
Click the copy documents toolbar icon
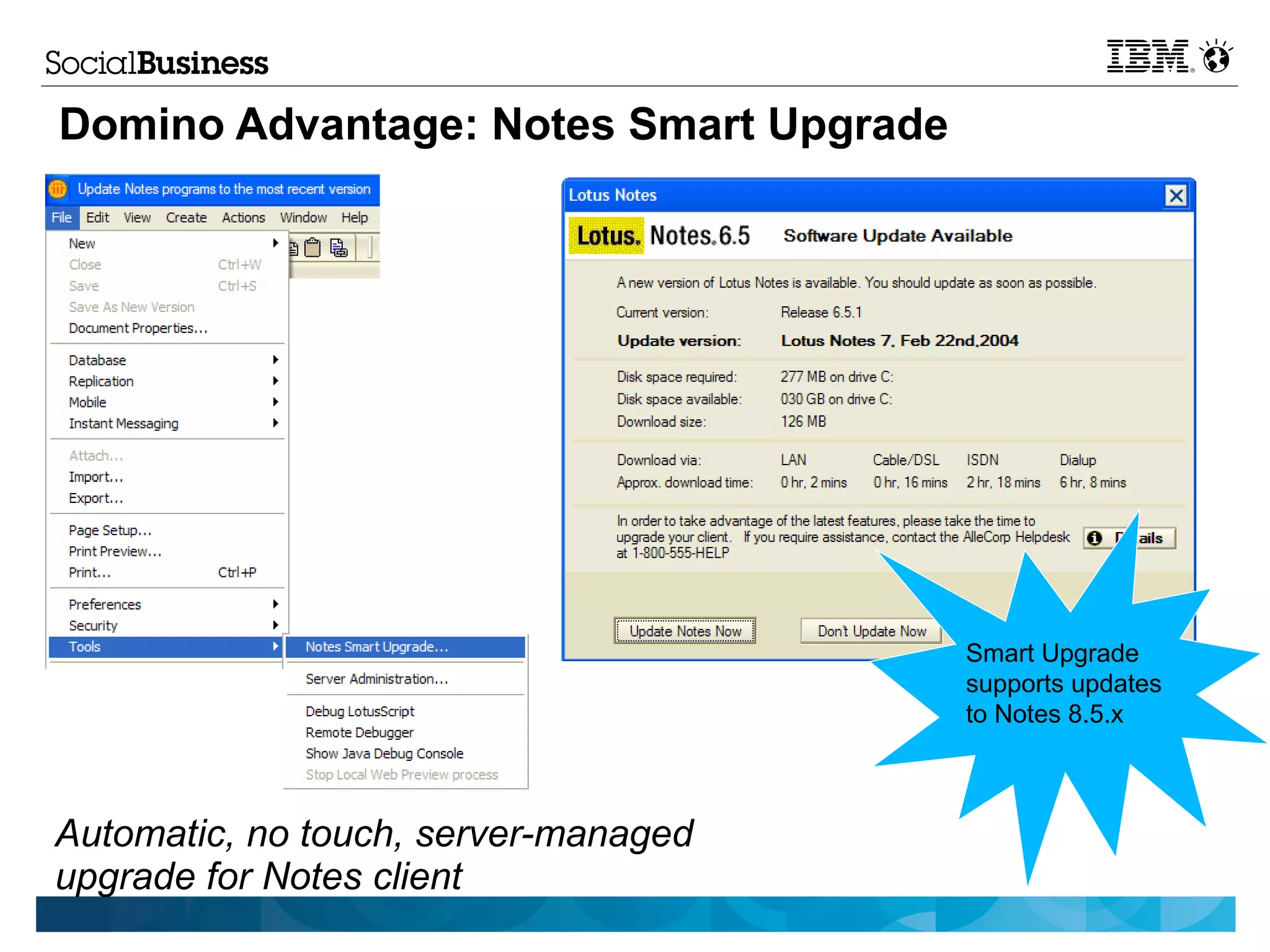(339, 247)
